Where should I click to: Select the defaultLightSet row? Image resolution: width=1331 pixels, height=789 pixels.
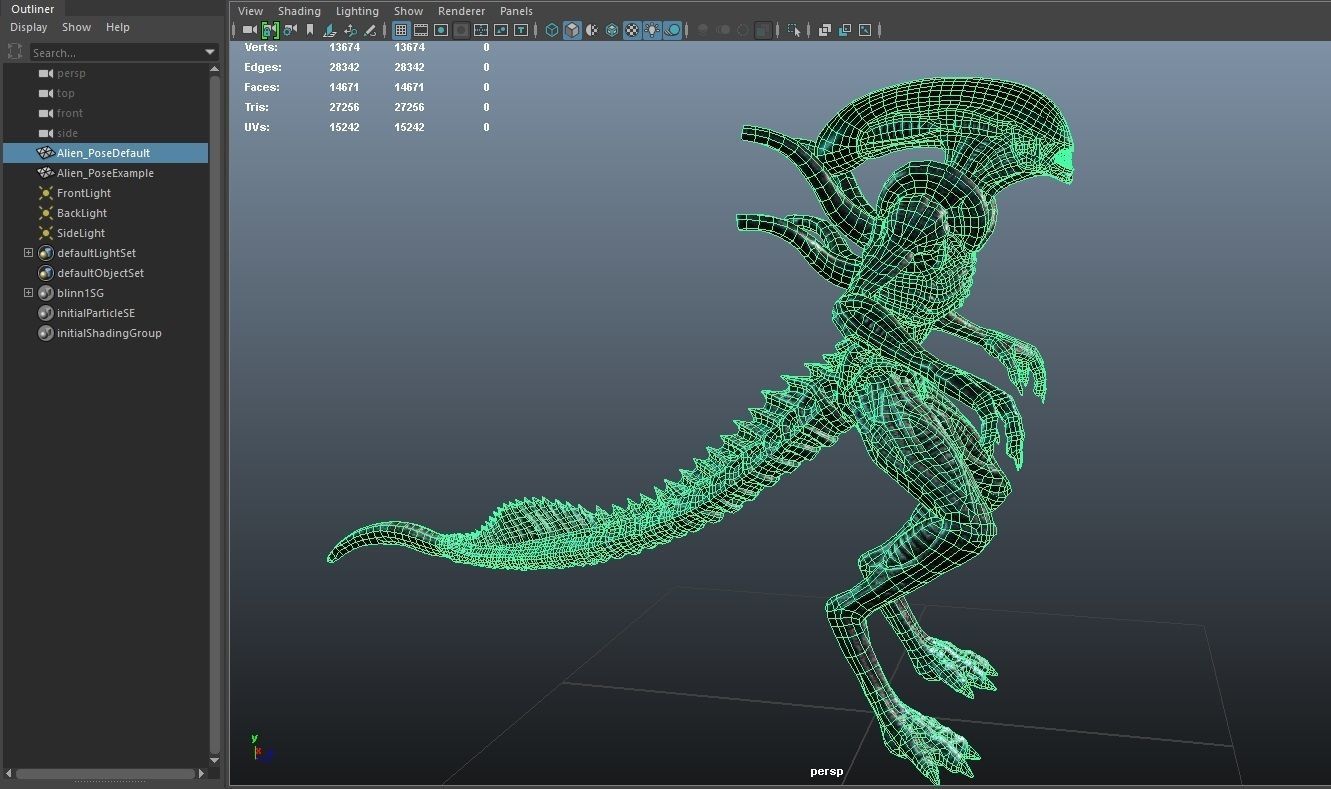(x=106, y=253)
